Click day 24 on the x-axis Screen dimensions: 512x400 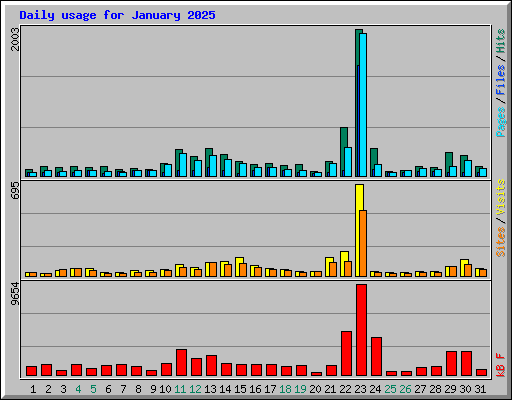click(375, 389)
